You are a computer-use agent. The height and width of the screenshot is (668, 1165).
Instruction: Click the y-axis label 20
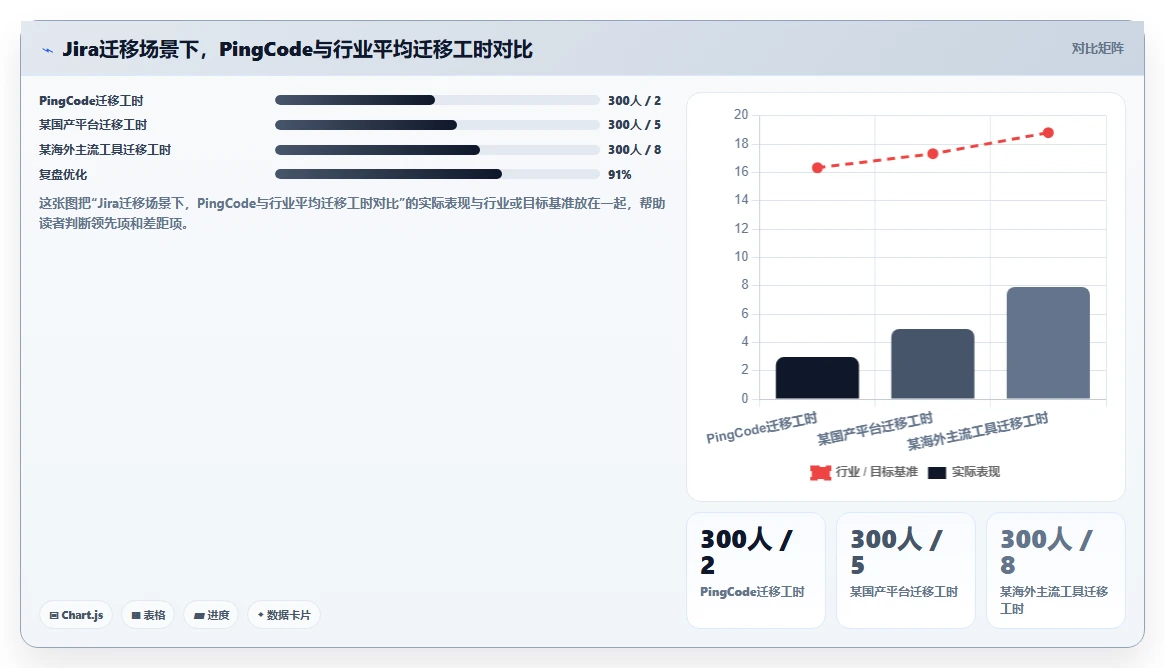741,114
